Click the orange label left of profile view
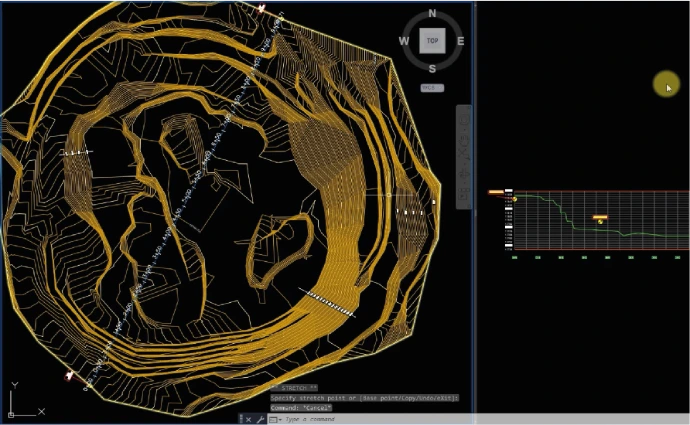The height and width of the screenshot is (425, 690). pyautogui.click(x=496, y=192)
